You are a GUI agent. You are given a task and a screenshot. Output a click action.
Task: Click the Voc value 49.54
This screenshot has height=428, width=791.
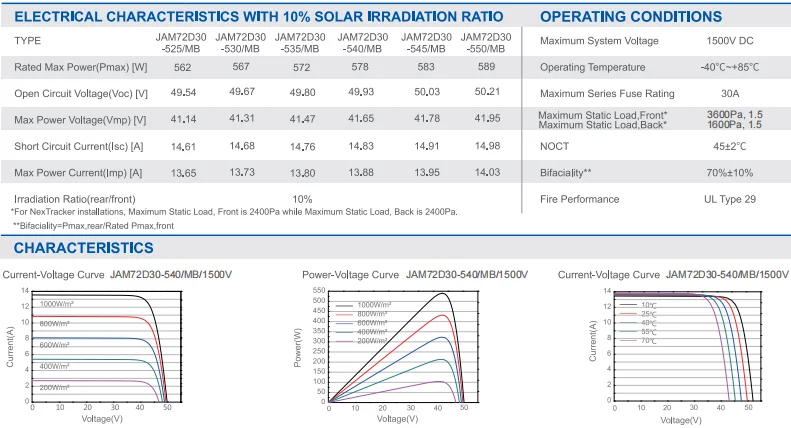coord(183,92)
